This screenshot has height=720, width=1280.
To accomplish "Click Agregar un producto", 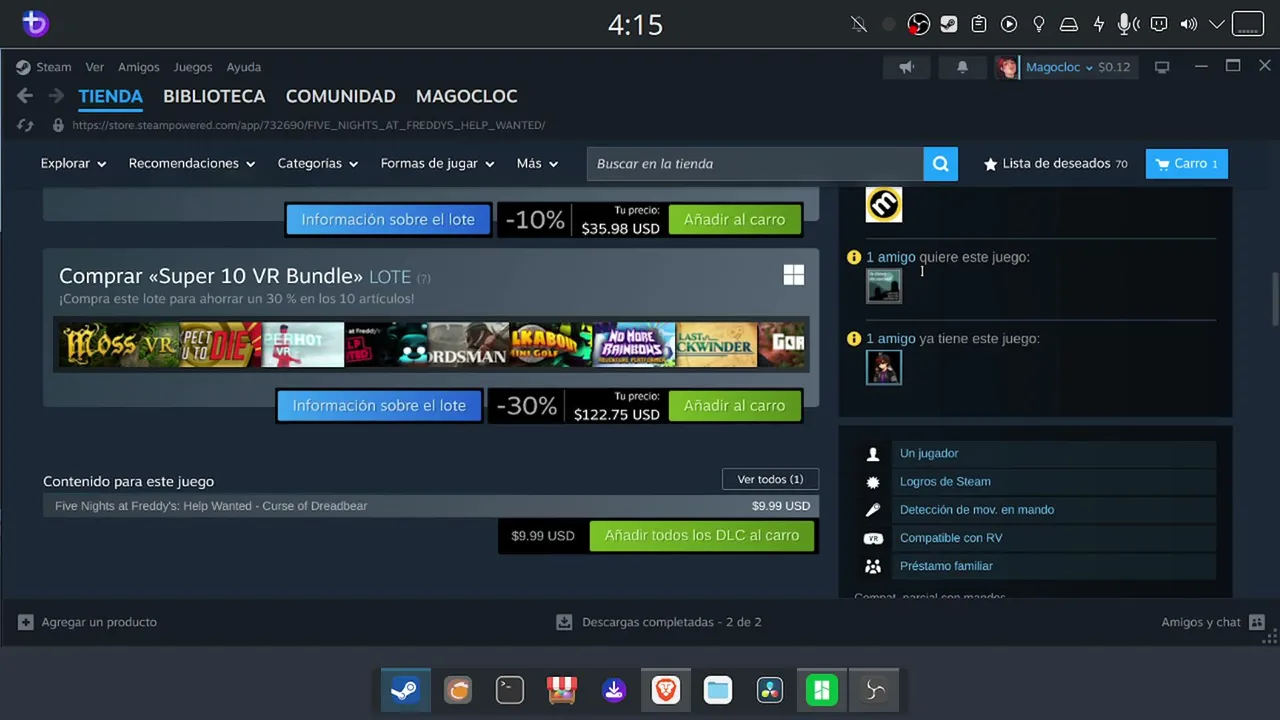I will click(x=88, y=622).
